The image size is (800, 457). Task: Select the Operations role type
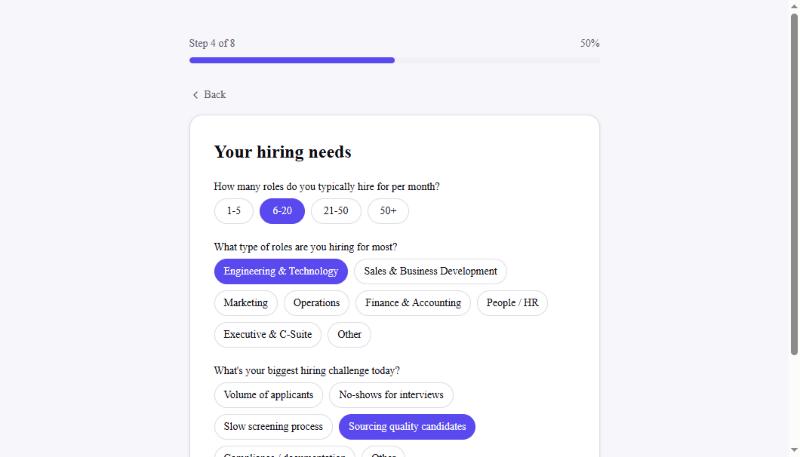316,303
